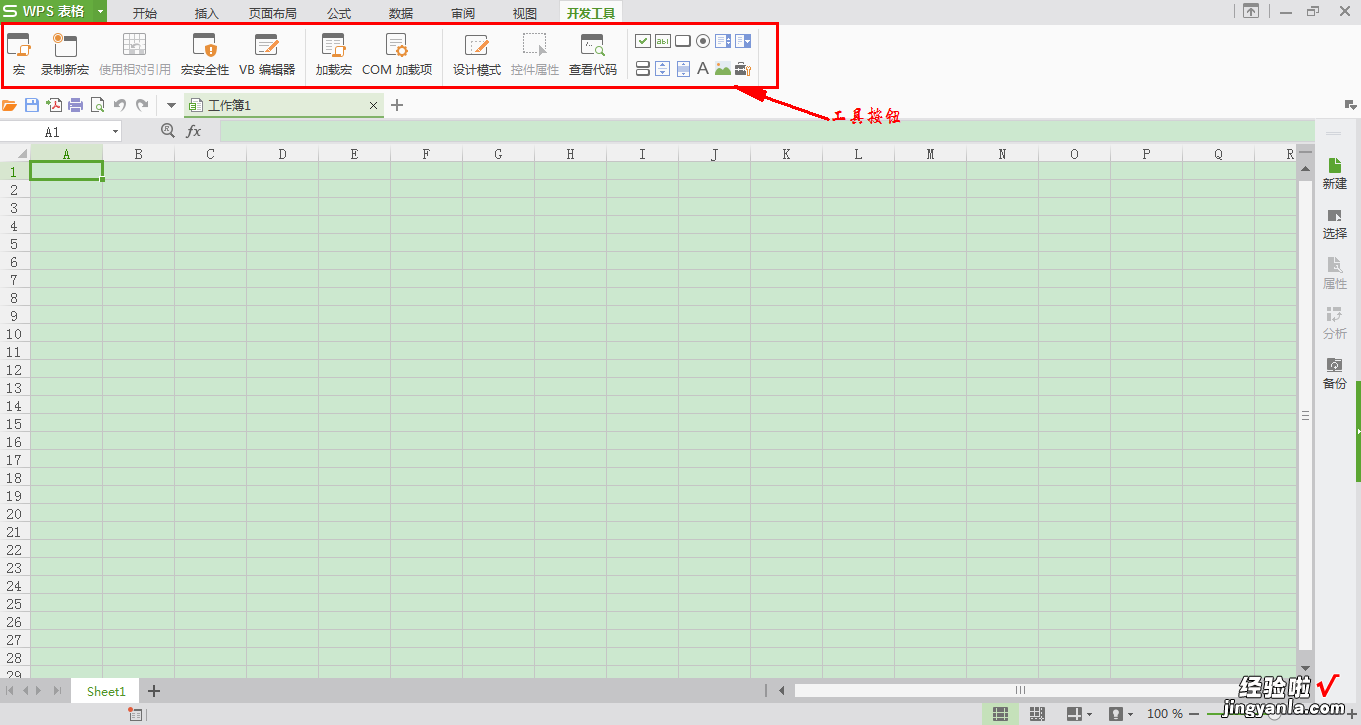Click the vertical scrollbar up arrow
This screenshot has width=1361, height=725.
tap(1305, 170)
